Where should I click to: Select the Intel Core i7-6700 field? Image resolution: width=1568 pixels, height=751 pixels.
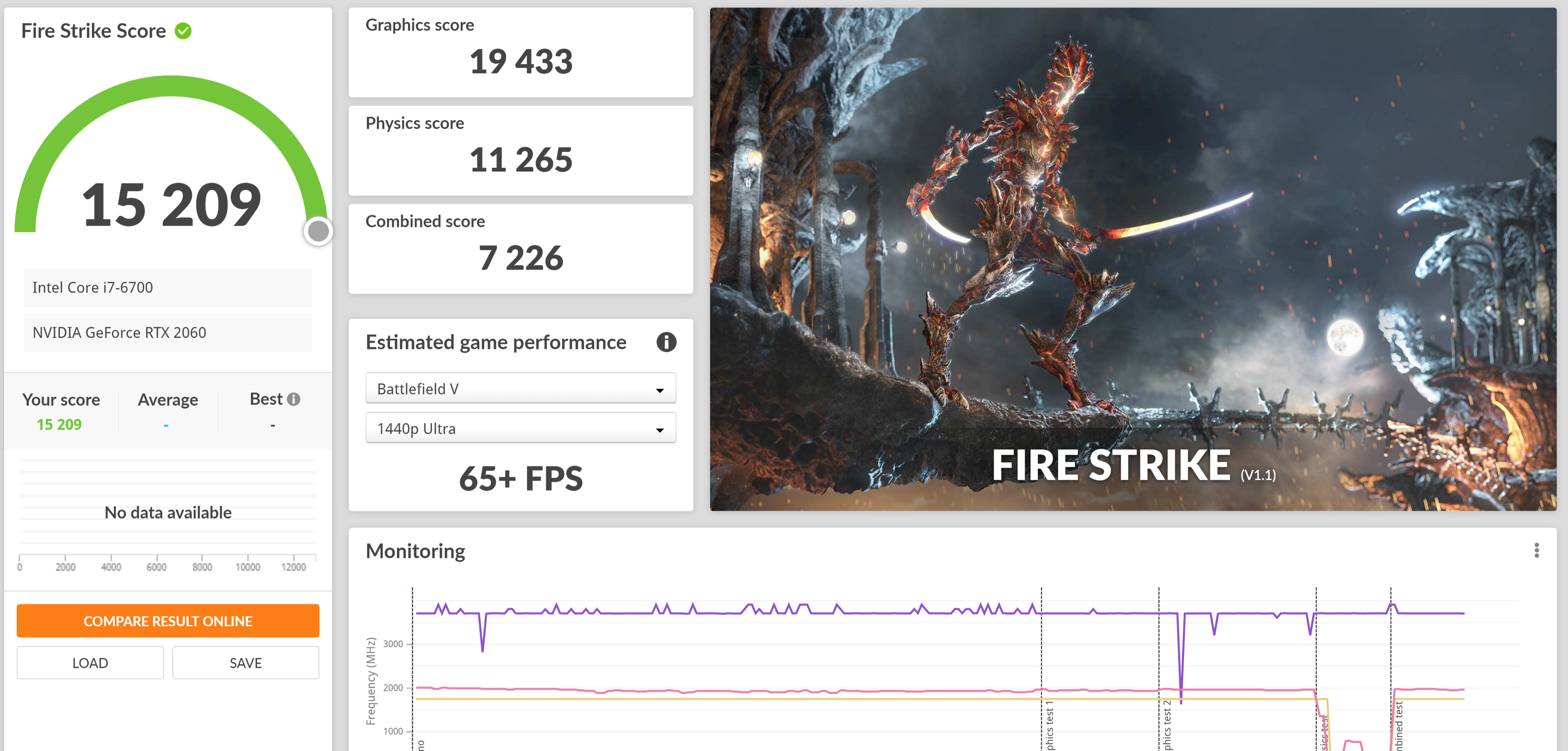click(x=167, y=288)
